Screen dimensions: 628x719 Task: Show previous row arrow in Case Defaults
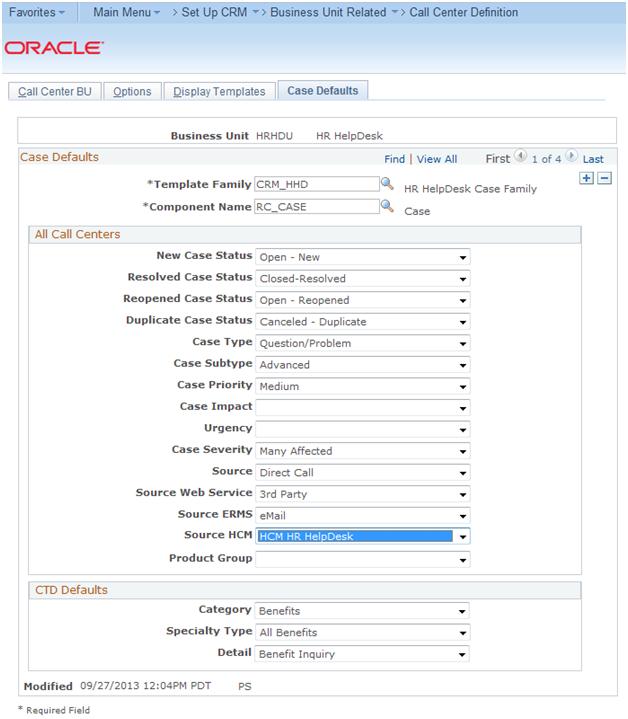tap(520, 156)
